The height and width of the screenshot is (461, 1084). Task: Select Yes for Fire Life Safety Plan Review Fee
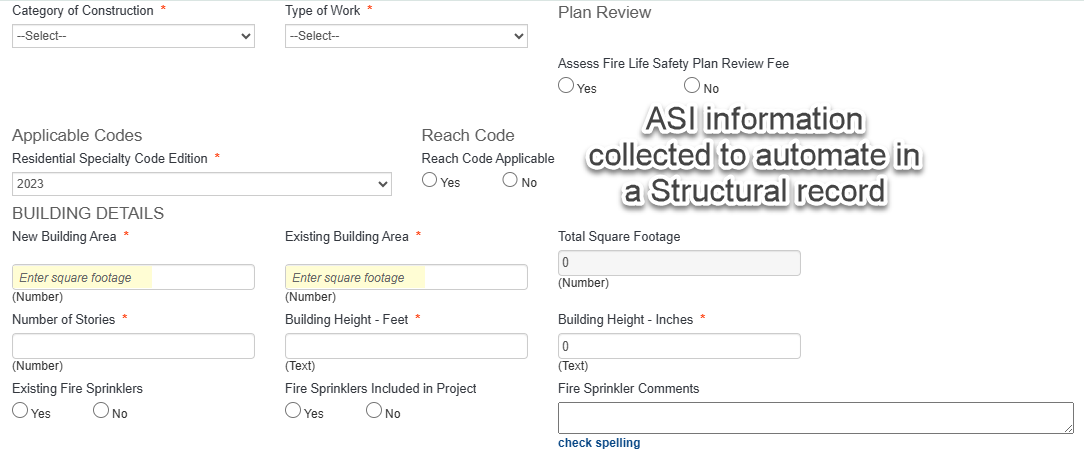(566, 87)
